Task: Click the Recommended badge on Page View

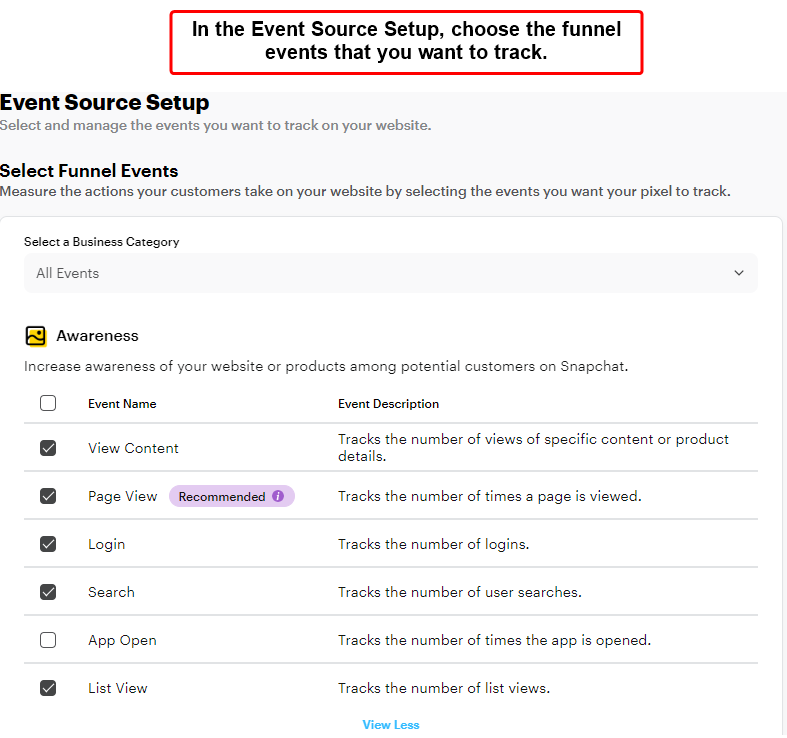Action: point(231,496)
